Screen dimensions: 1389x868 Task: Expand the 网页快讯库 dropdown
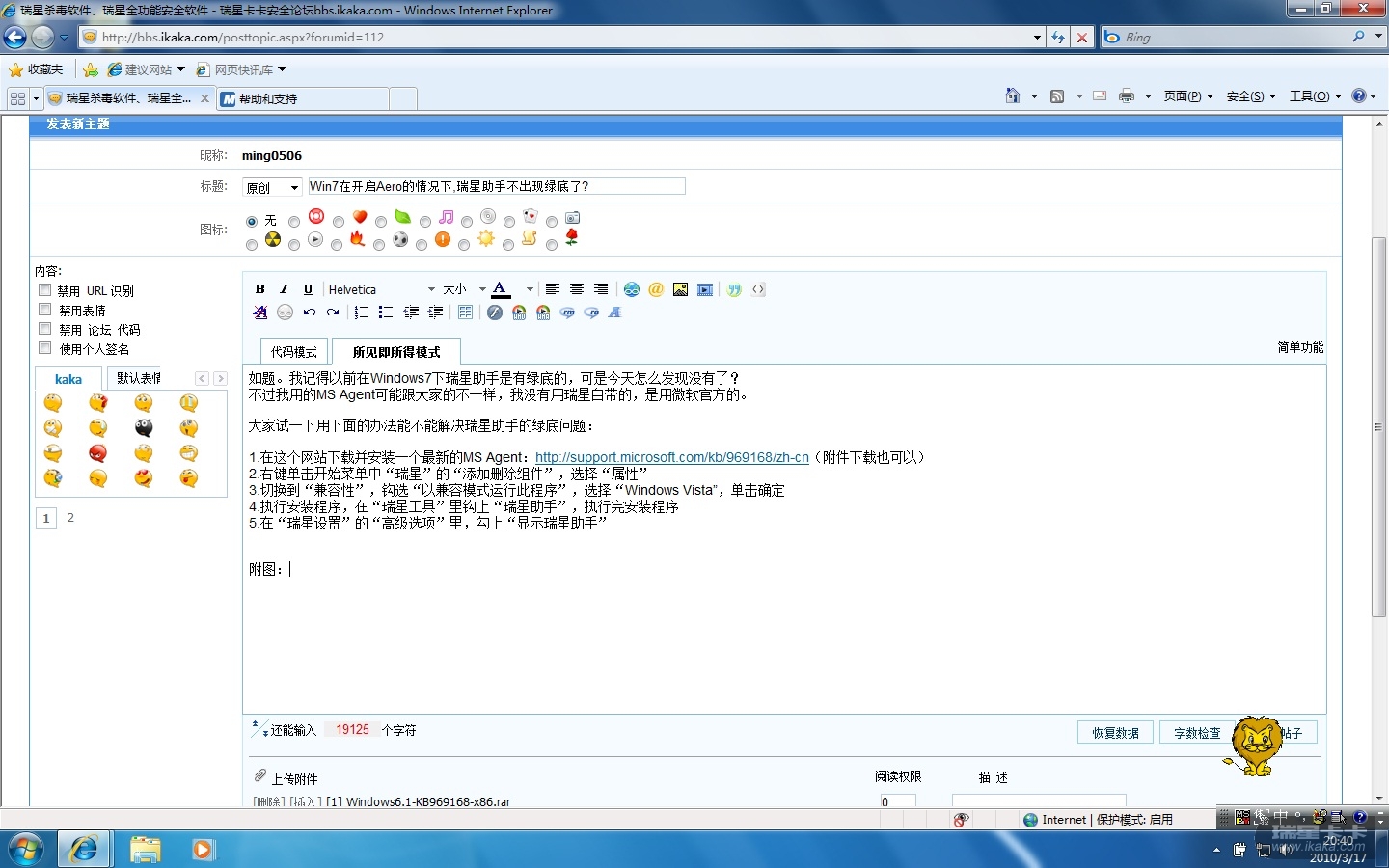coord(282,69)
